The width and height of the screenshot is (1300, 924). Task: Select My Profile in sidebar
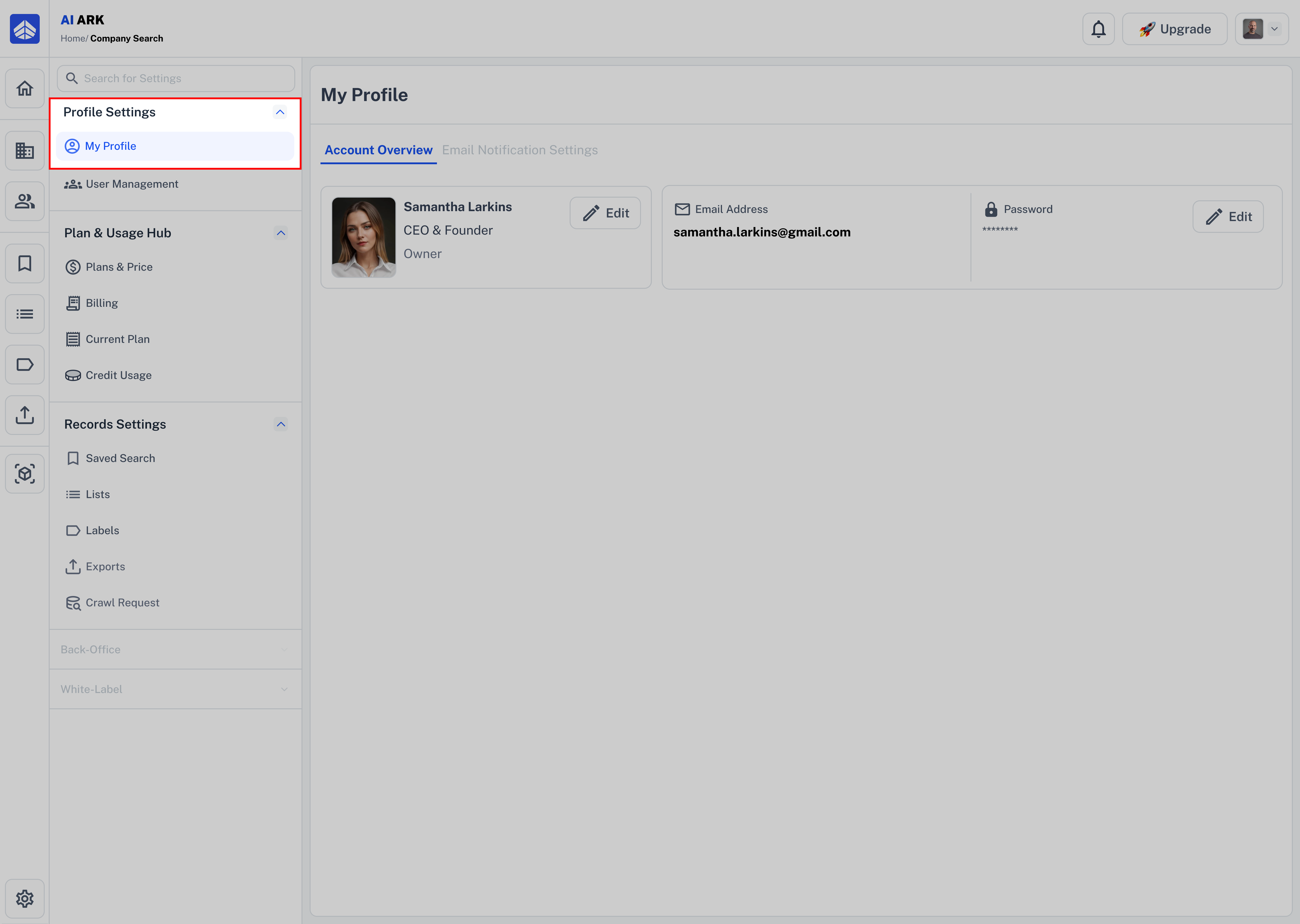175,146
